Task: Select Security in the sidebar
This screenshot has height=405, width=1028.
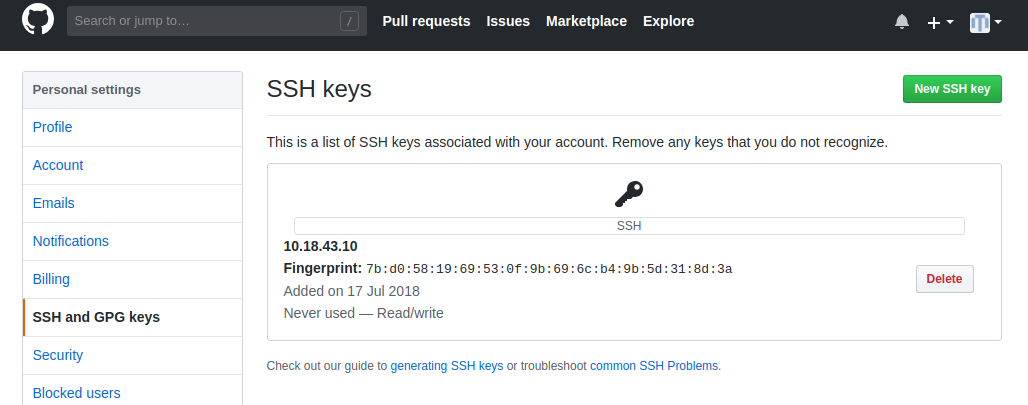Action: coord(132,355)
